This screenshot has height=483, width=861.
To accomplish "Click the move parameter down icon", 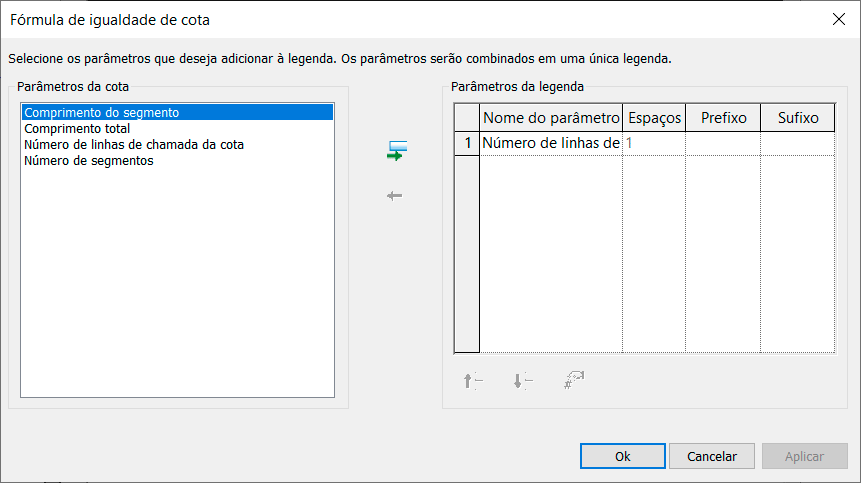I will 523,380.
